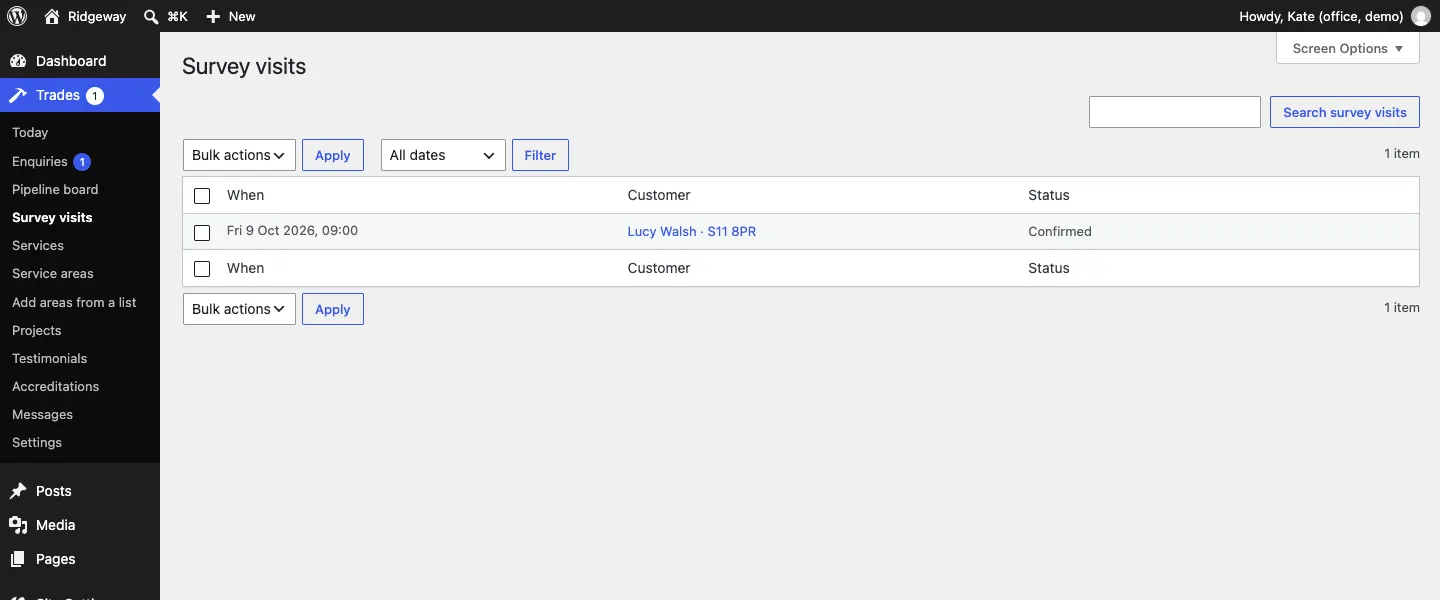Open the Trades Settings submenu item
Viewport: 1440px width, 600px height.
pyautogui.click(x=37, y=442)
